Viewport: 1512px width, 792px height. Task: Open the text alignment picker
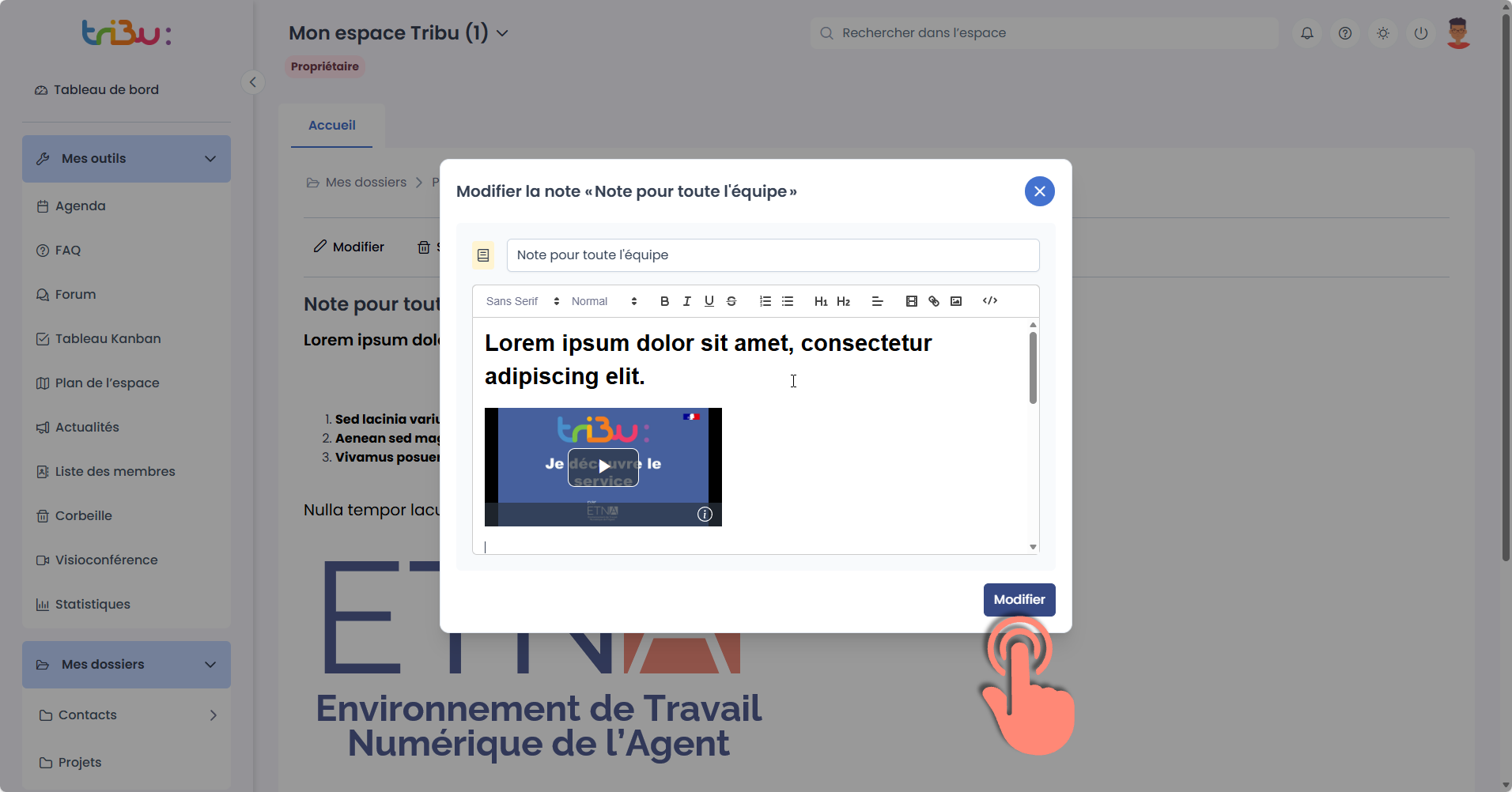point(877,301)
